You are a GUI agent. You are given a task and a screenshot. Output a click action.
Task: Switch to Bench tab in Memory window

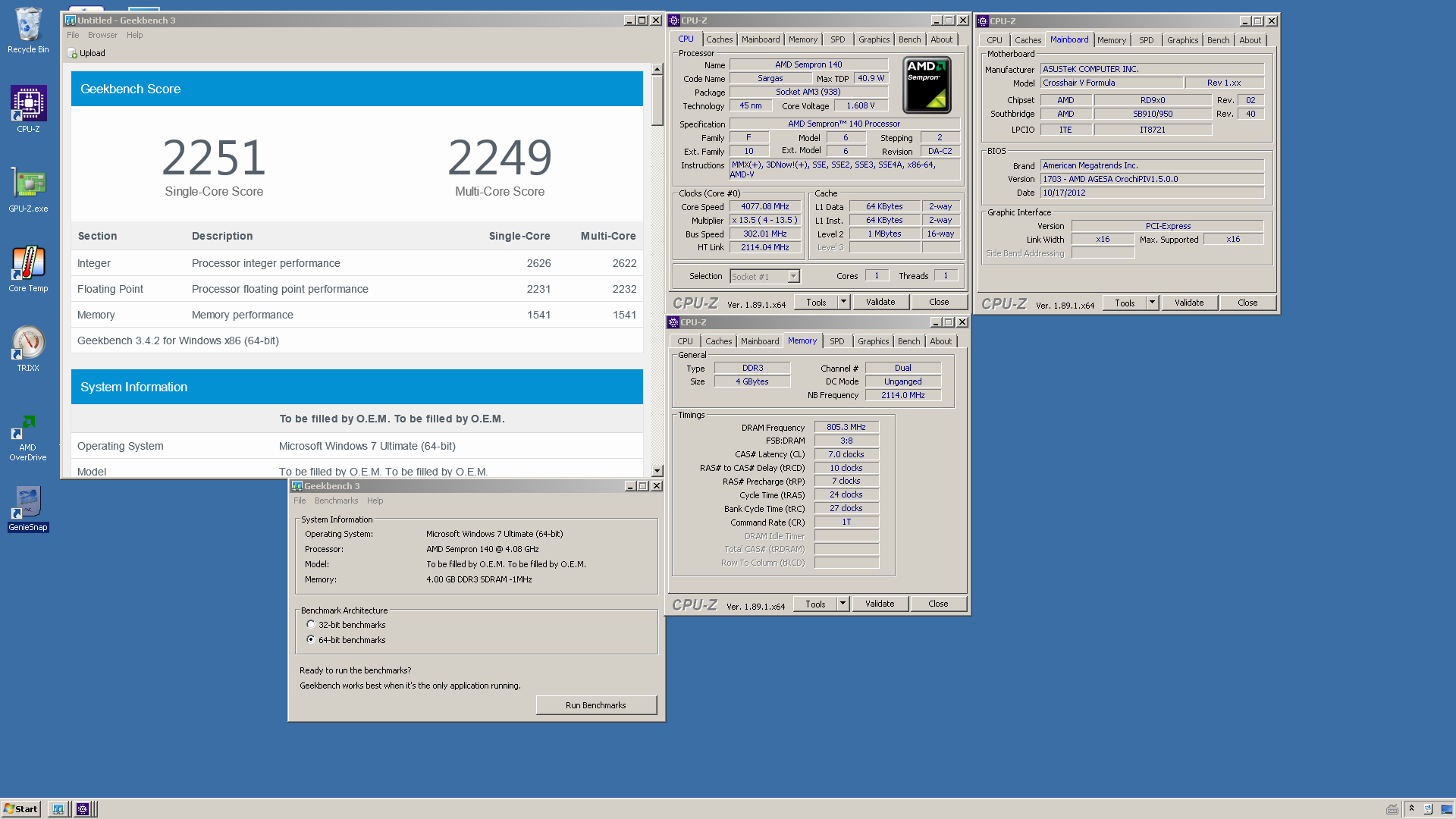pos(908,341)
